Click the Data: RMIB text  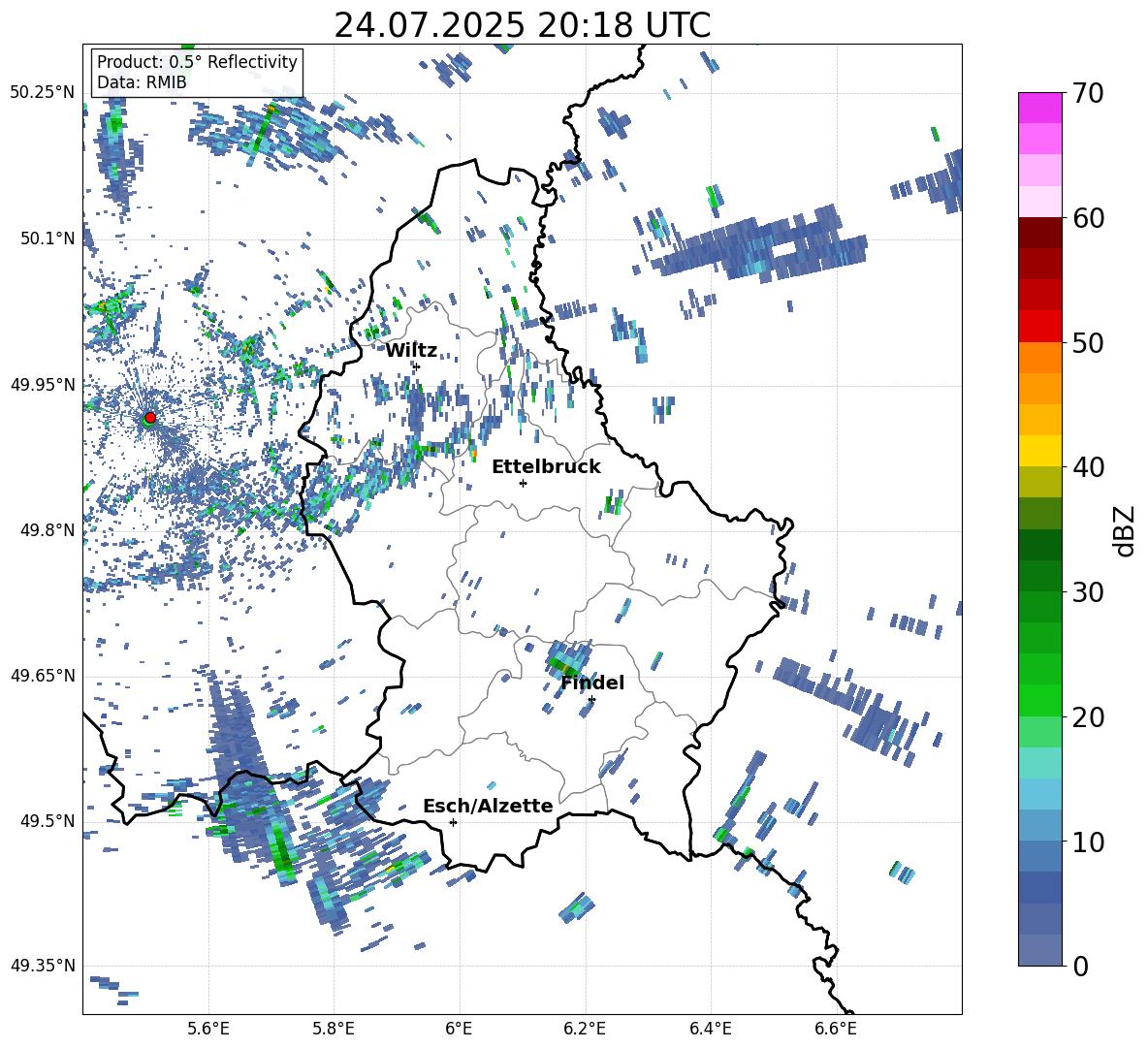point(142,82)
